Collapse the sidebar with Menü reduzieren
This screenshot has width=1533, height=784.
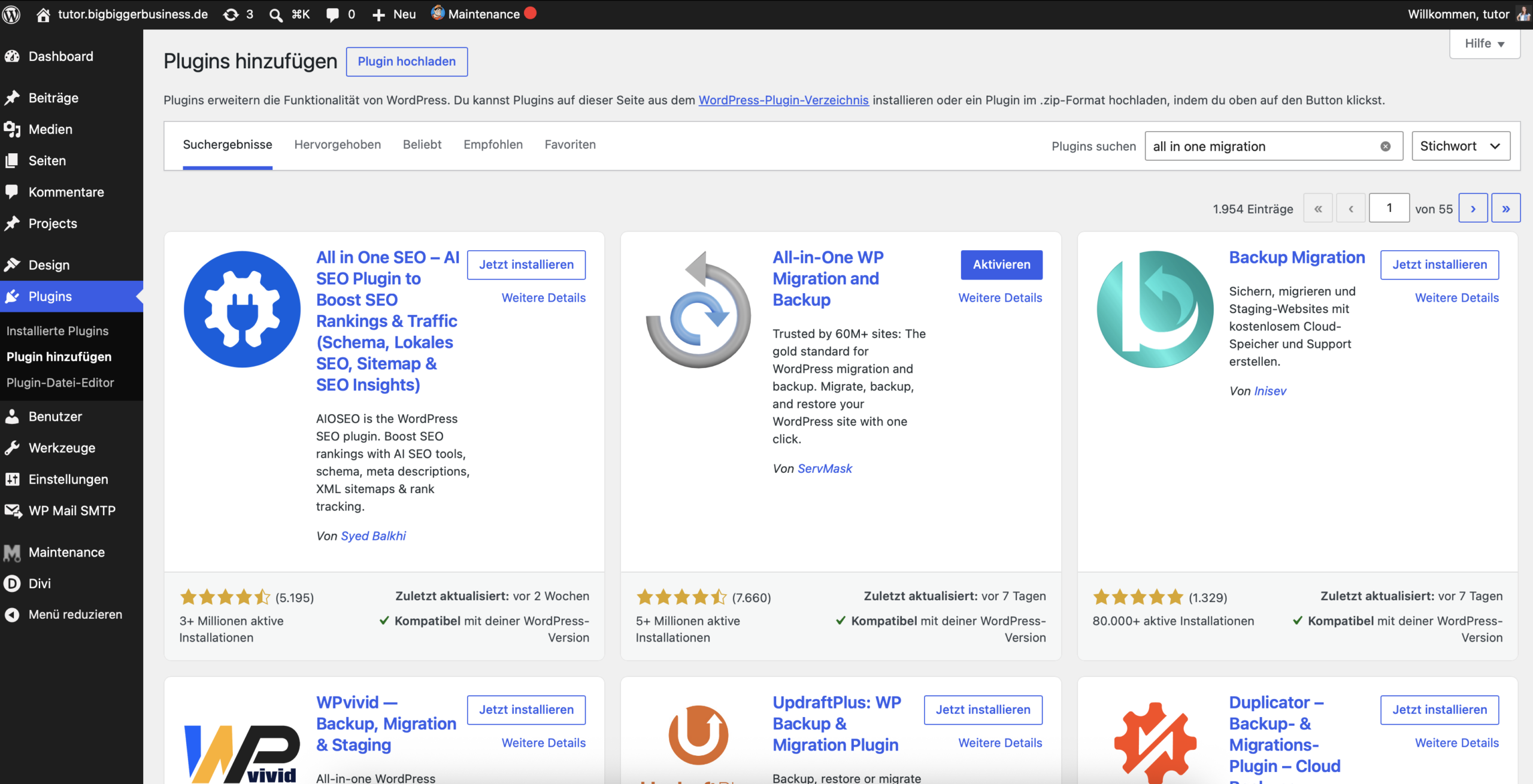tap(75, 615)
